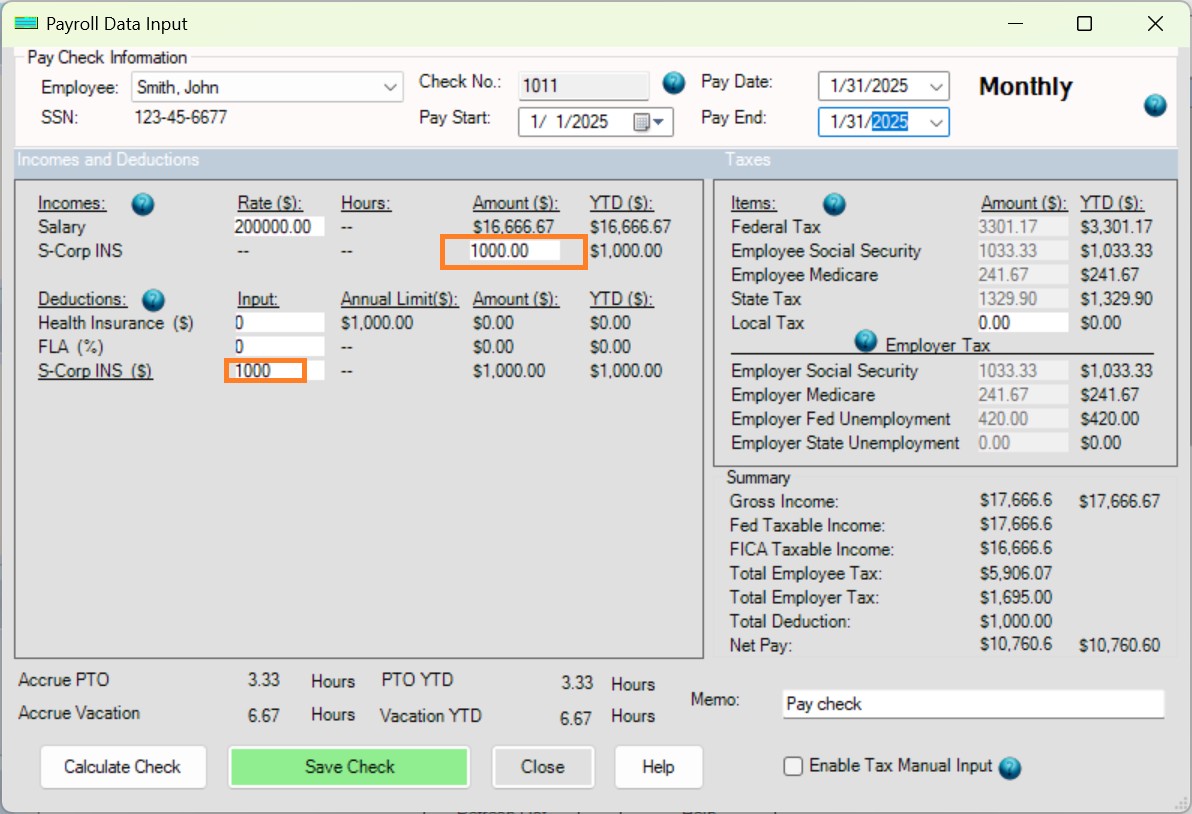
Task: Open the Pay Date dropdown
Action: 936,88
